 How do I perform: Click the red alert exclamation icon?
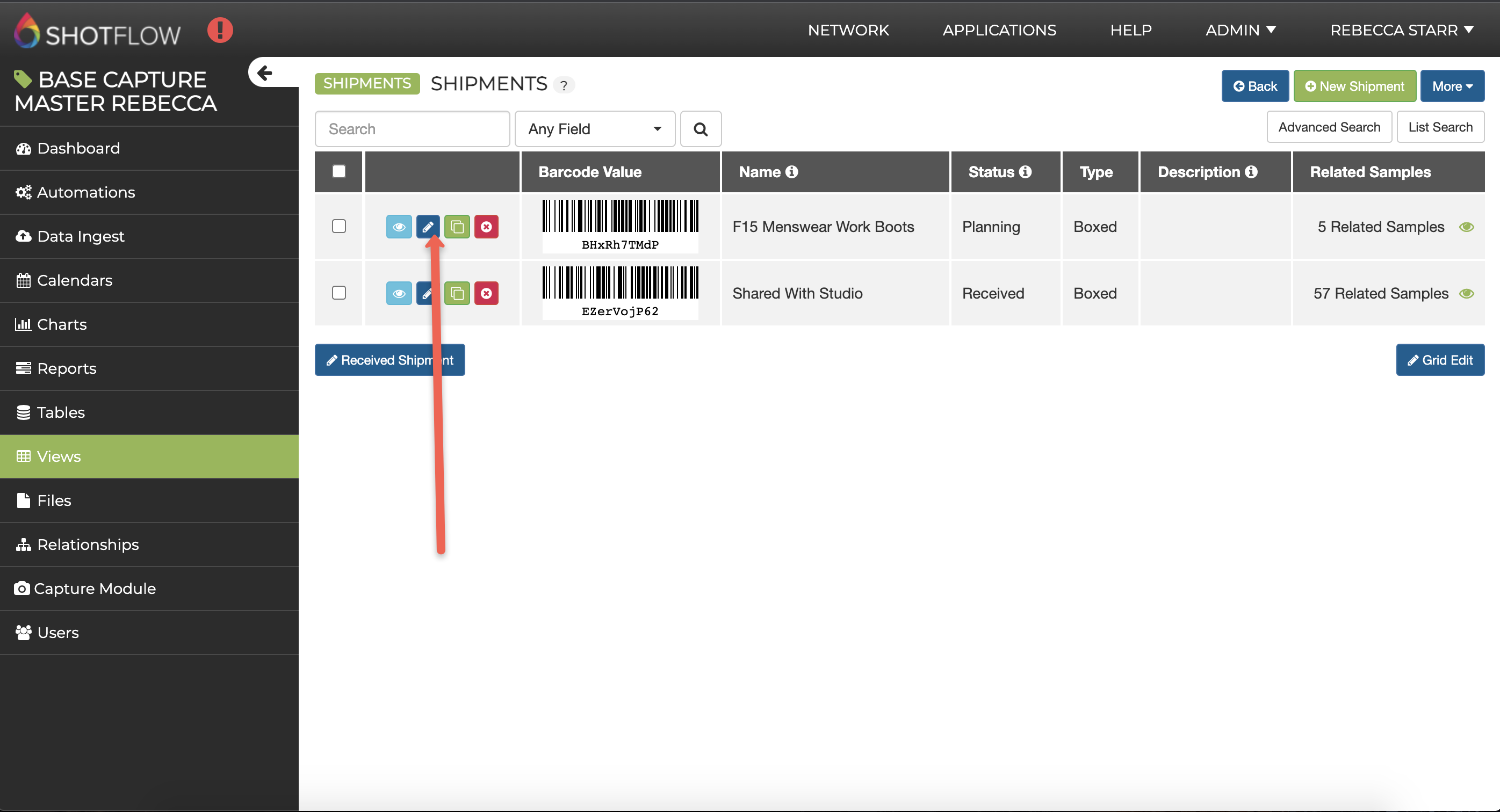[220, 30]
